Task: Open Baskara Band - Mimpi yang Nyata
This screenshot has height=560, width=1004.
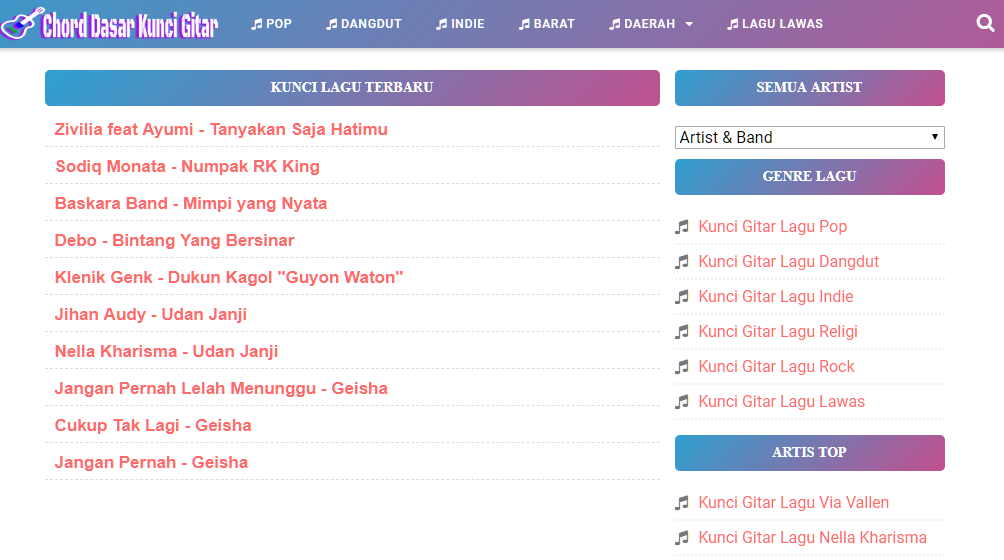Action: click(191, 204)
